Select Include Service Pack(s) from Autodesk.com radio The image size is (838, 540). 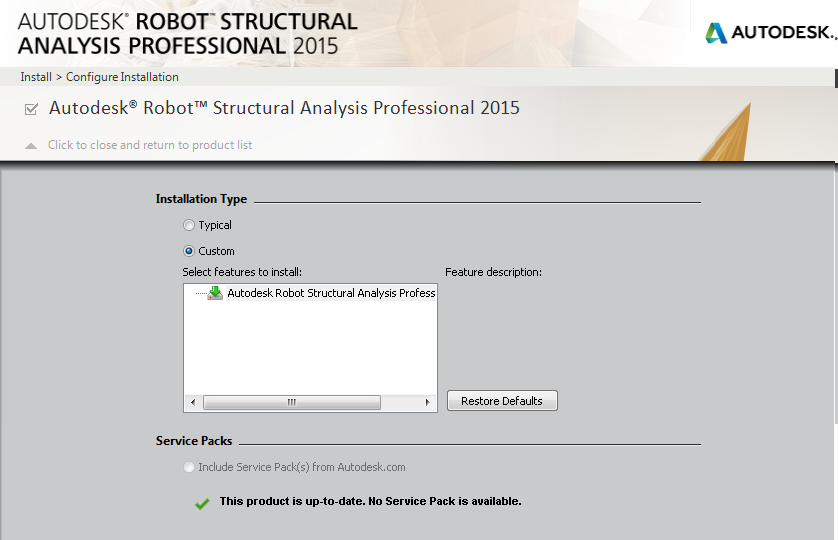click(x=189, y=467)
